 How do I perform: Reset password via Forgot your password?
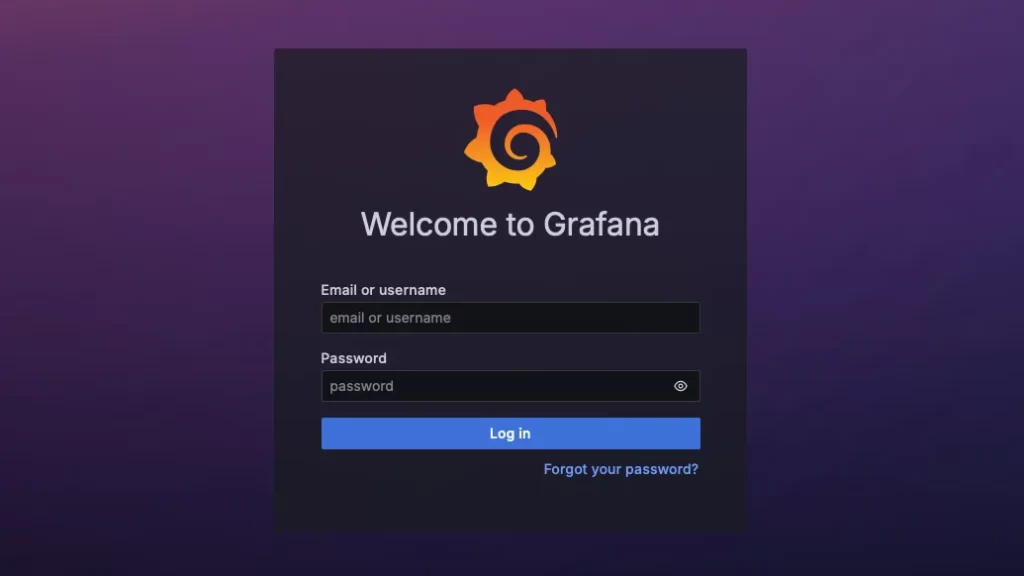point(620,469)
